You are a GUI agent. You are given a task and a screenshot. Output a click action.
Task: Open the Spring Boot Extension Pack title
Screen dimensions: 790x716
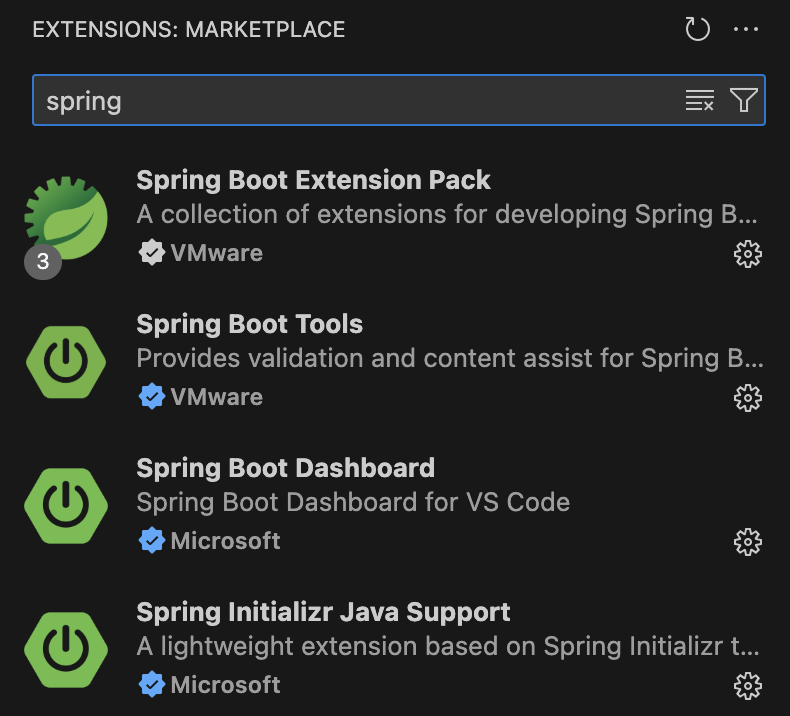click(313, 180)
